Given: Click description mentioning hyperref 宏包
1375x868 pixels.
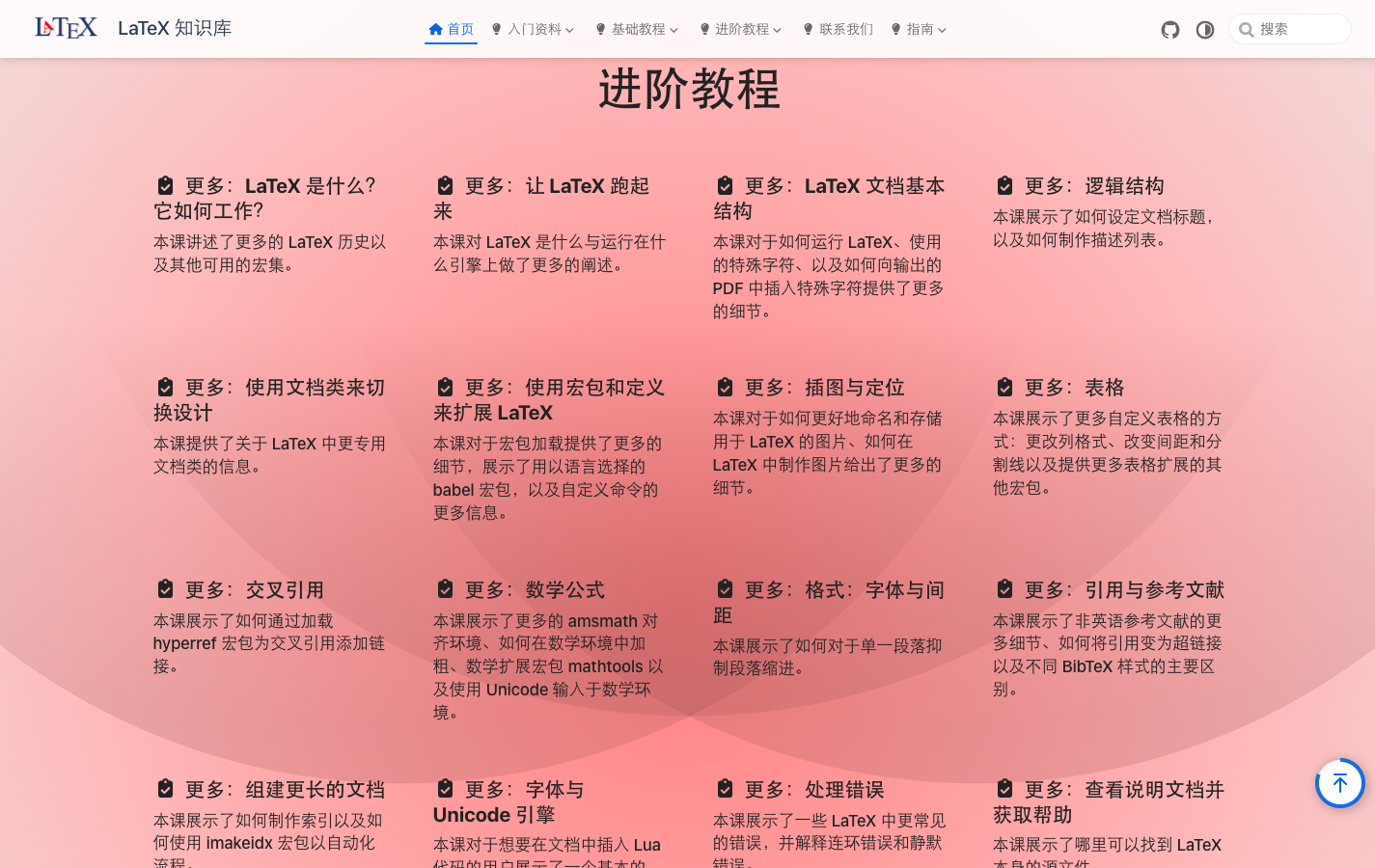Looking at the screenshot, I should point(269,643).
